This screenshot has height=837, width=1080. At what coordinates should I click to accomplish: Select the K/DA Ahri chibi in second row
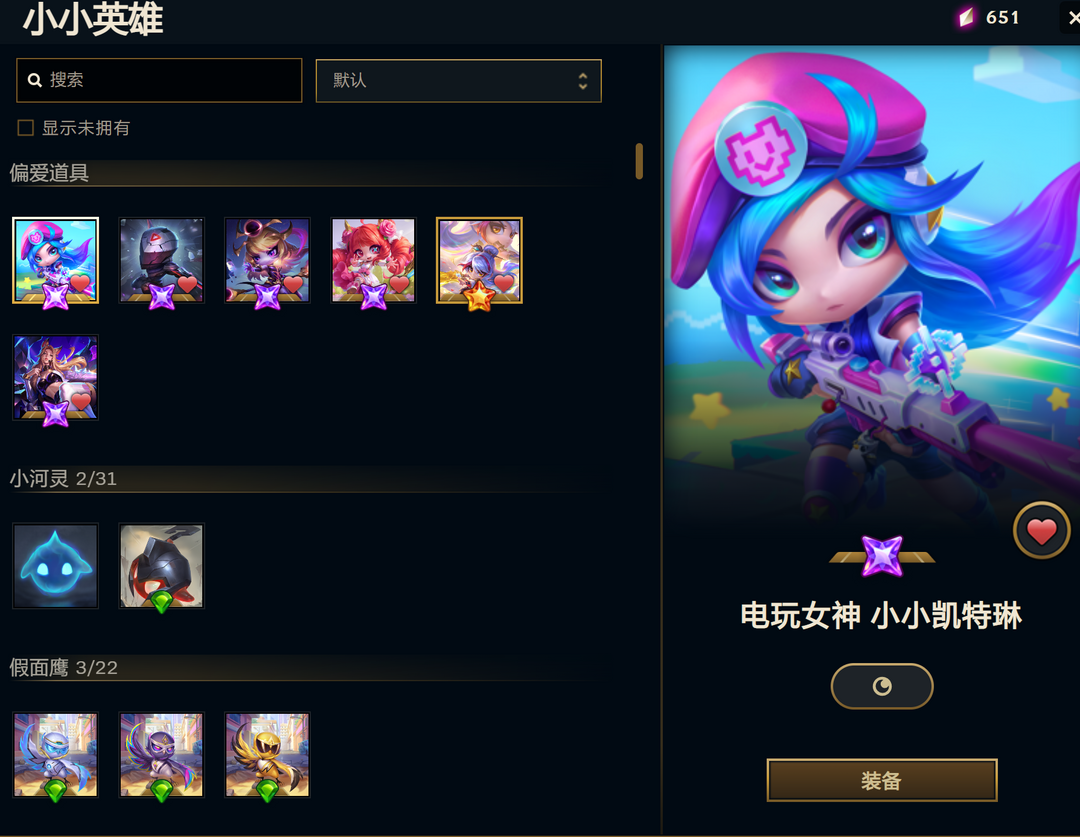pyautogui.click(x=56, y=378)
